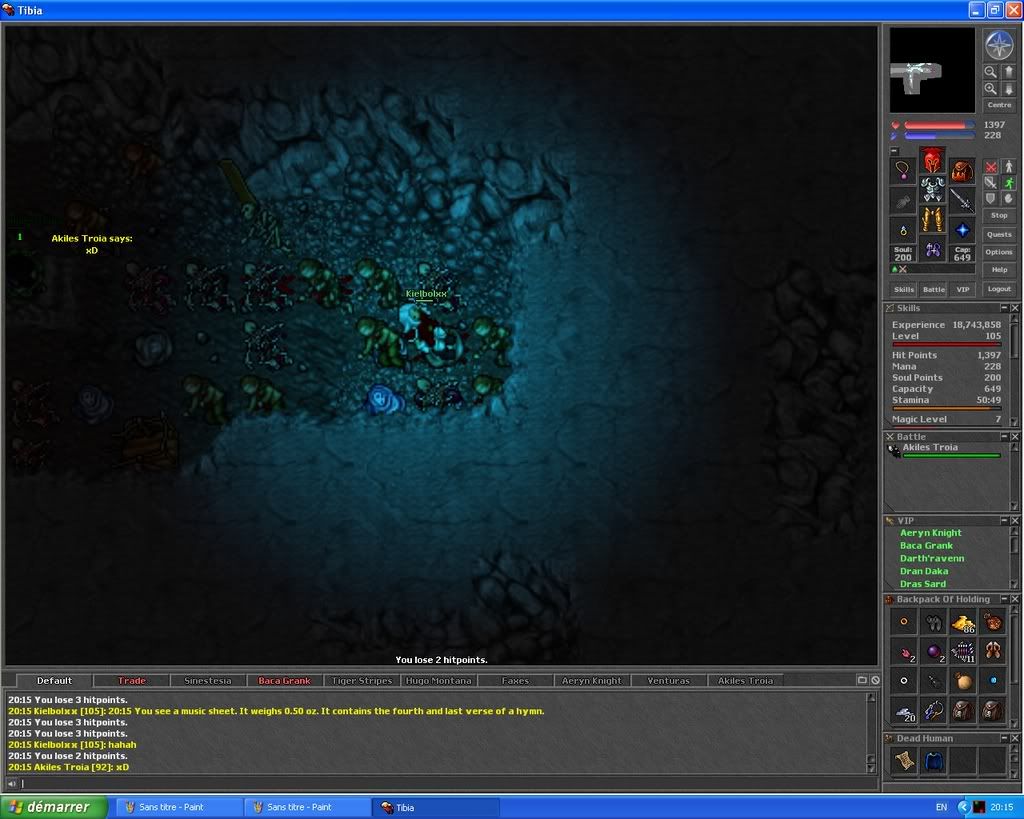The height and width of the screenshot is (819, 1024).
Task: Select the red helmet in the head slot
Action: (933, 160)
